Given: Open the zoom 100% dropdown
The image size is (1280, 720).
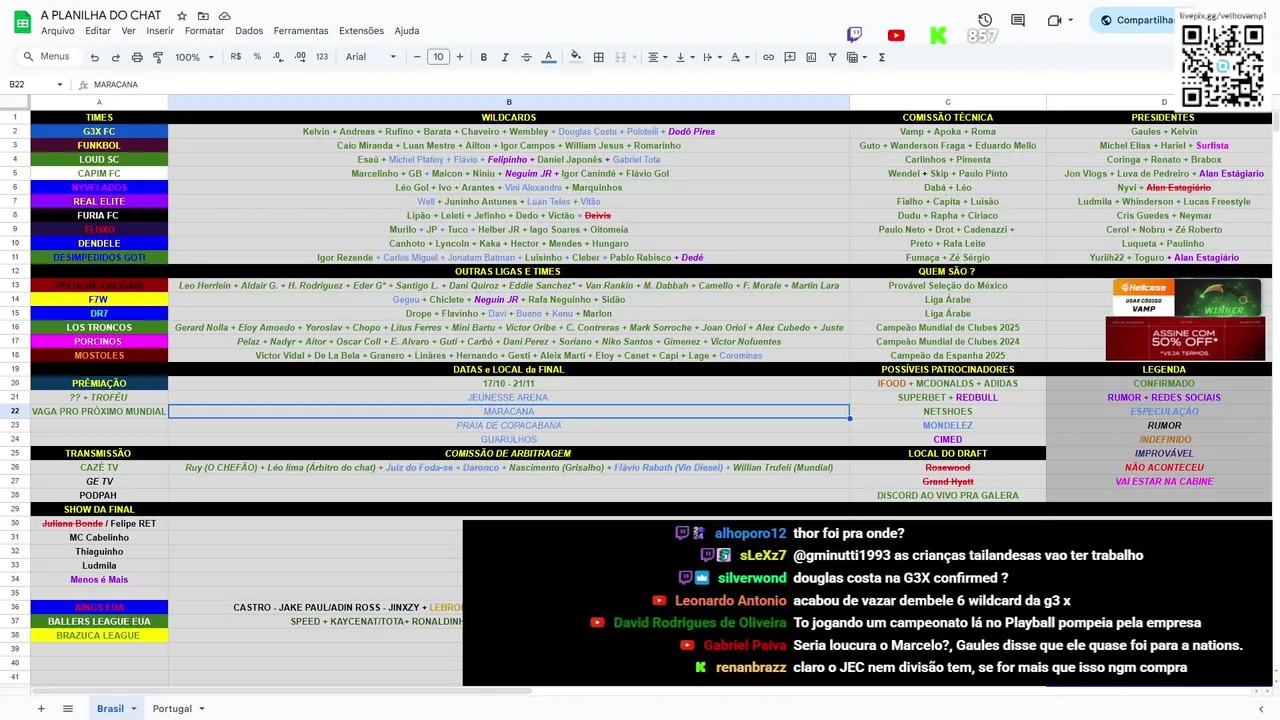Looking at the screenshot, I should tap(195, 57).
